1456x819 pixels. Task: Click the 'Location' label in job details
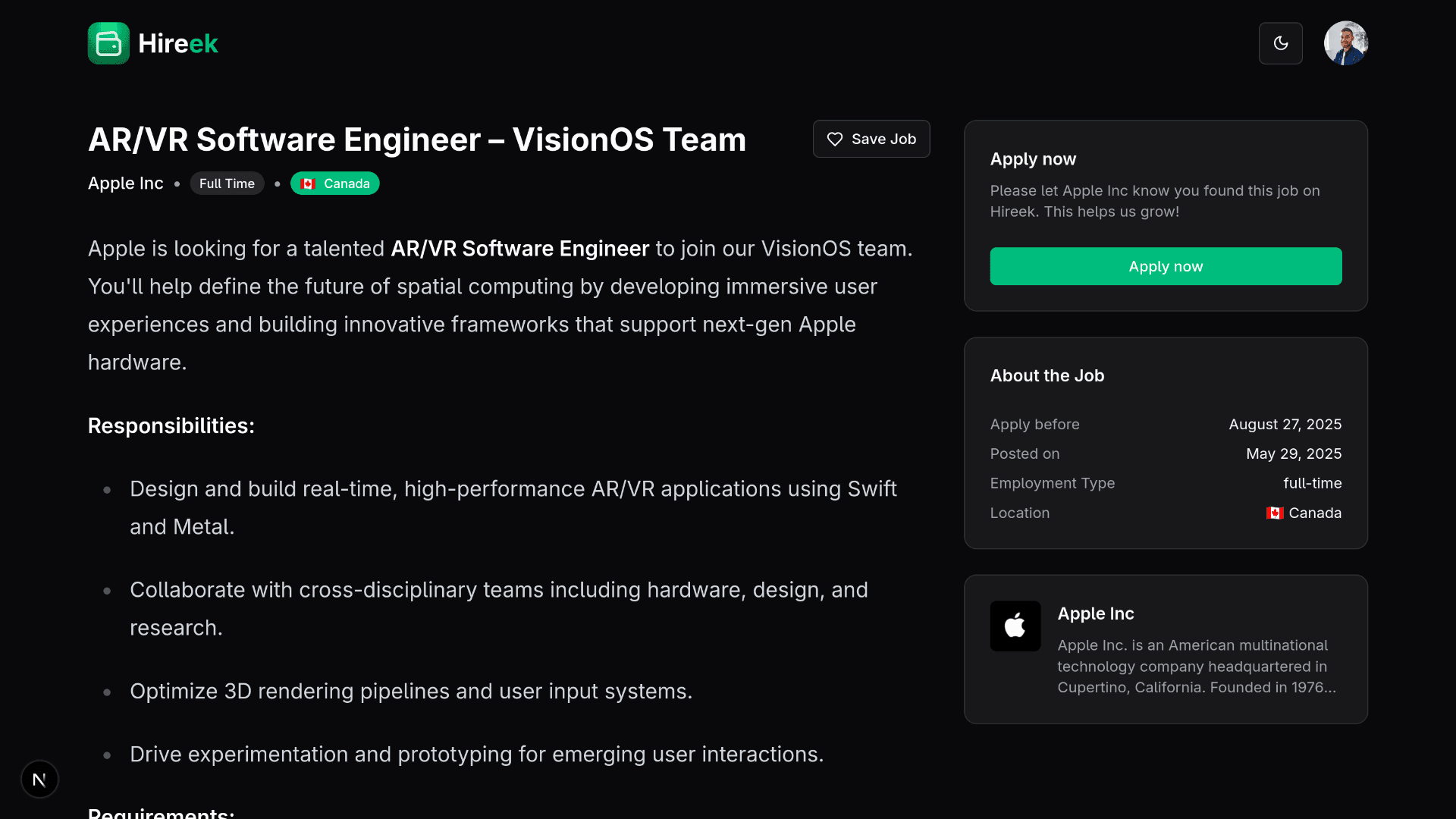tap(1020, 513)
